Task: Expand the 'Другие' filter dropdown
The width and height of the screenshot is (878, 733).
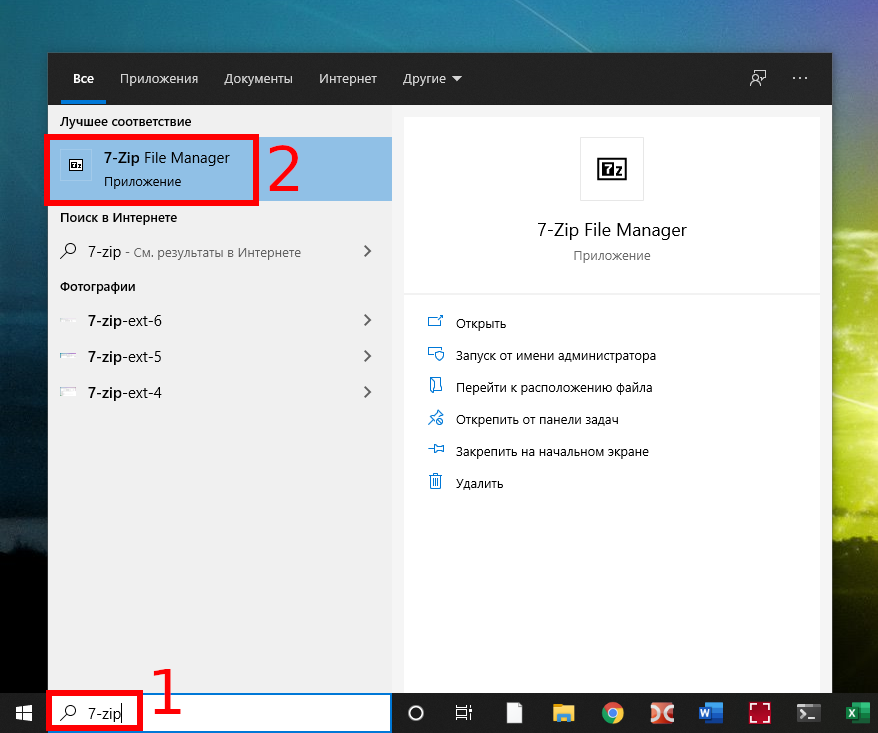Action: [432, 79]
